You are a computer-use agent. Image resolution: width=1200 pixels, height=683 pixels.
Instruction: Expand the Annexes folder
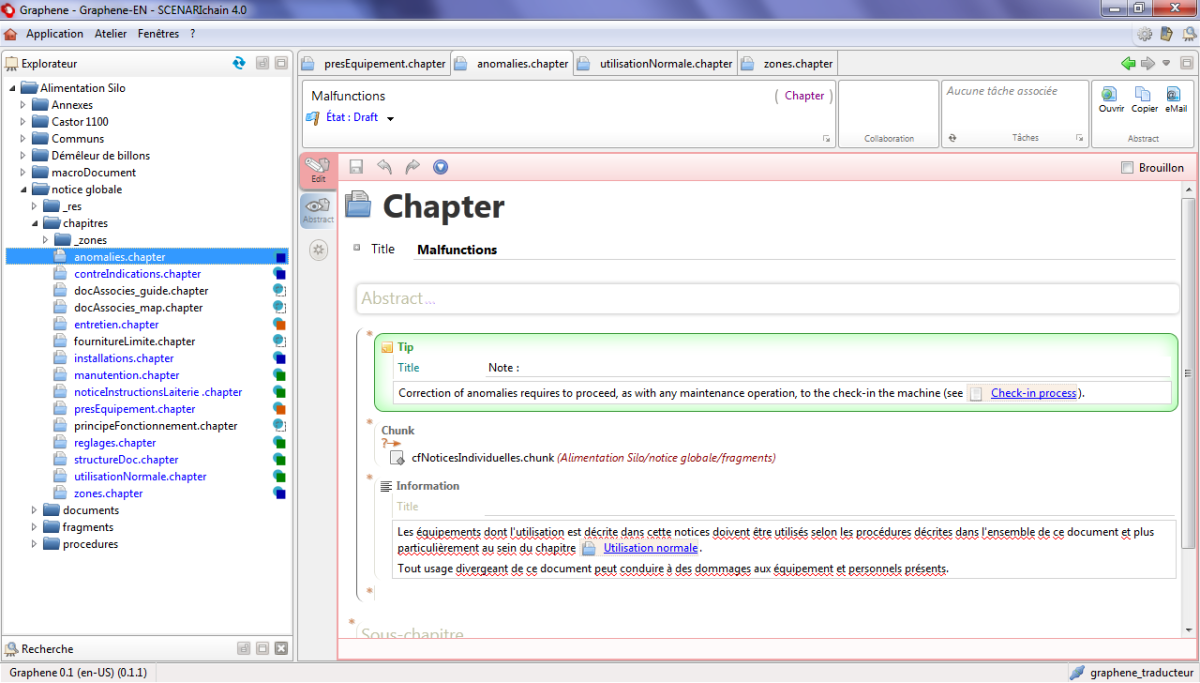23,105
